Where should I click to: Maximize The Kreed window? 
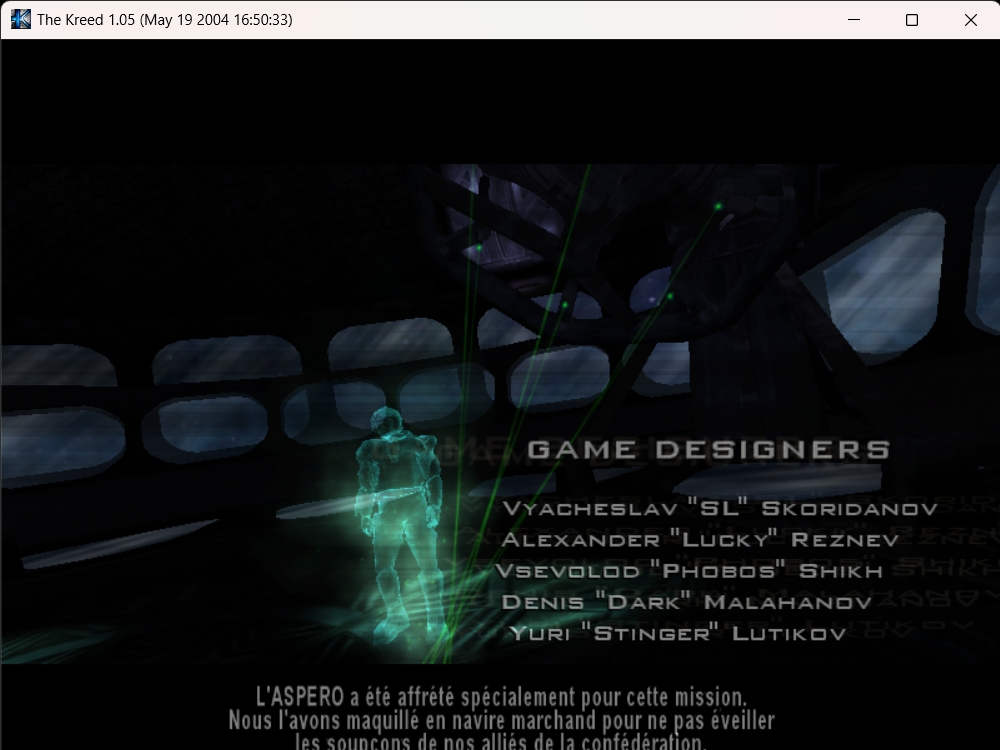tap(912, 20)
